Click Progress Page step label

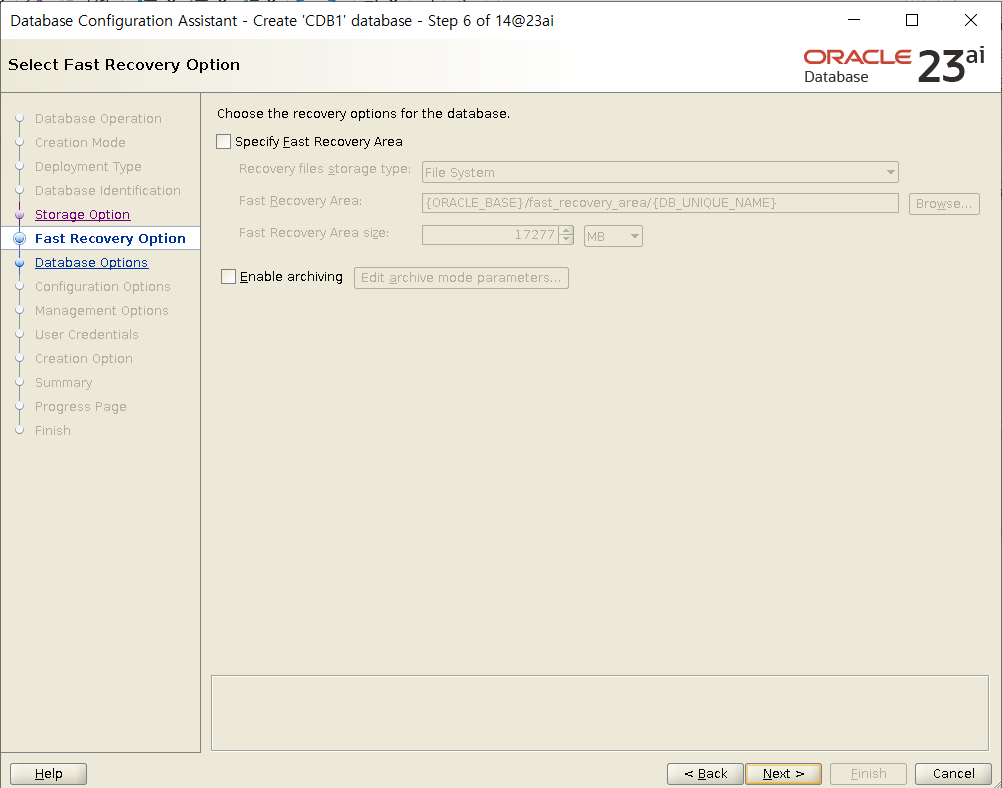point(81,406)
